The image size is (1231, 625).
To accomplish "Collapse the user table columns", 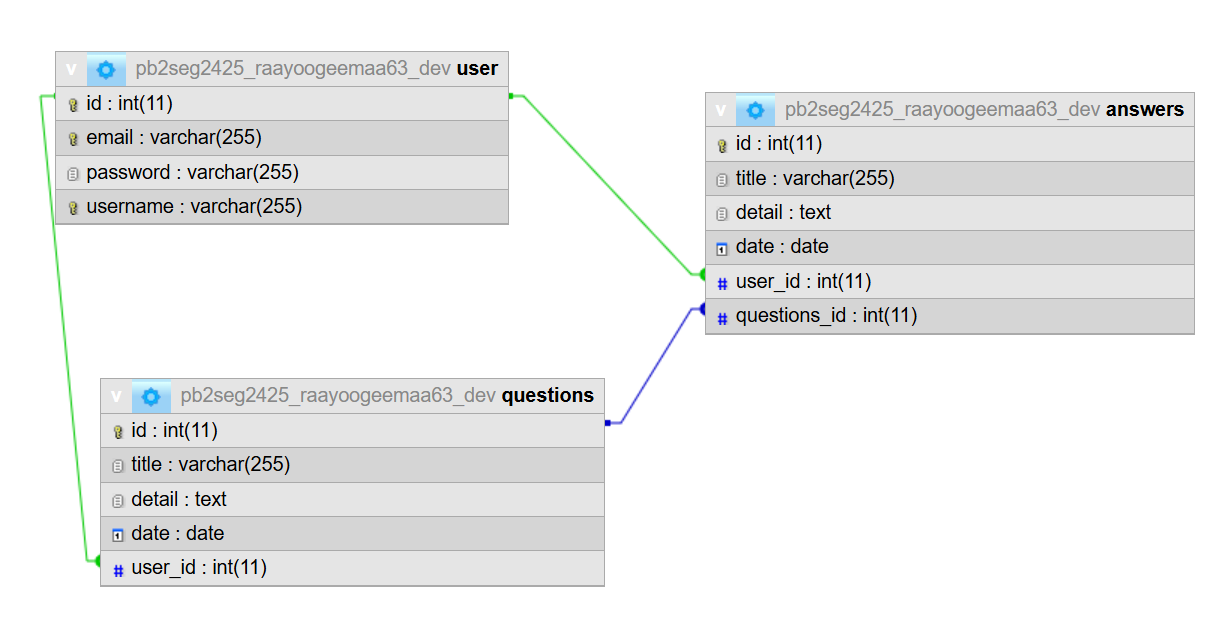I will tap(71, 69).
